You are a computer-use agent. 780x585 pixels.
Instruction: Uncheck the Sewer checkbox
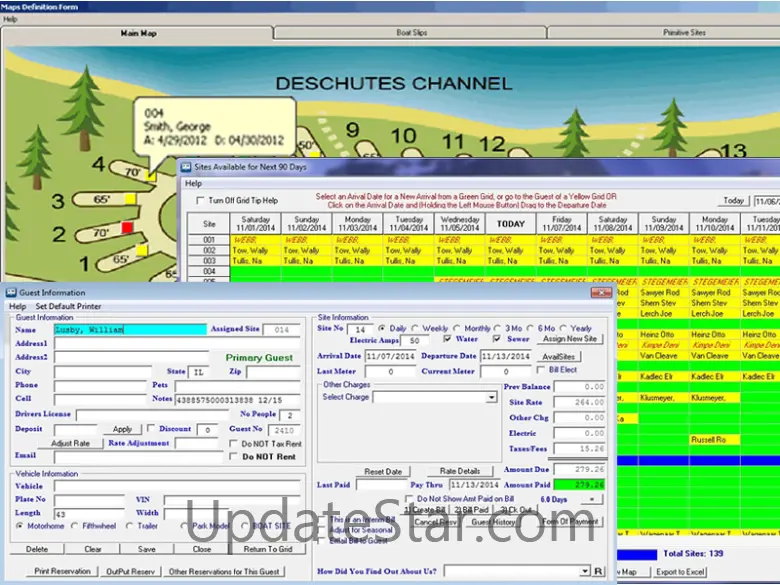coord(497,340)
